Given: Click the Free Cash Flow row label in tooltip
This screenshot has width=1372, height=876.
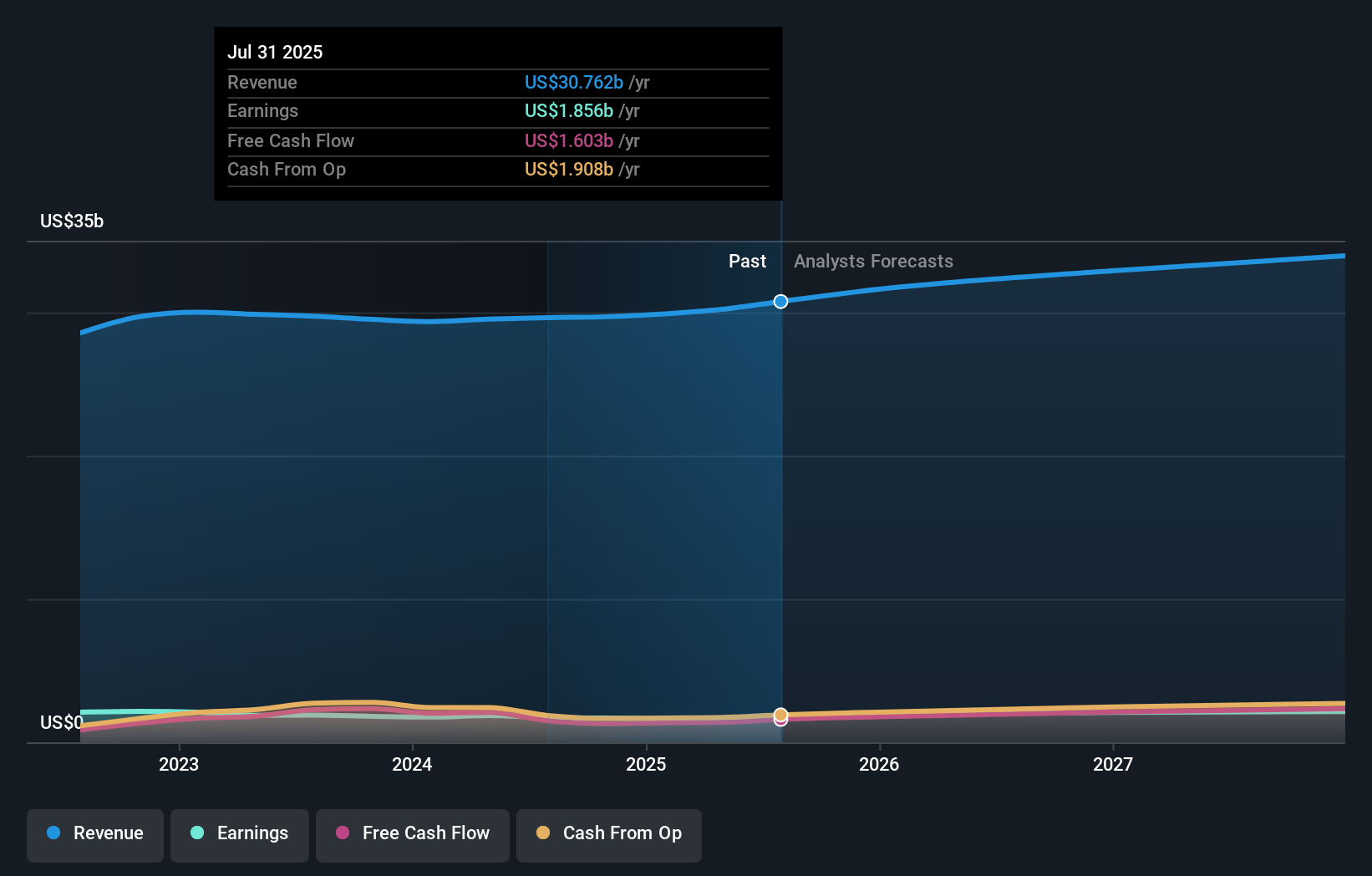Looking at the screenshot, I should [291, 140].
